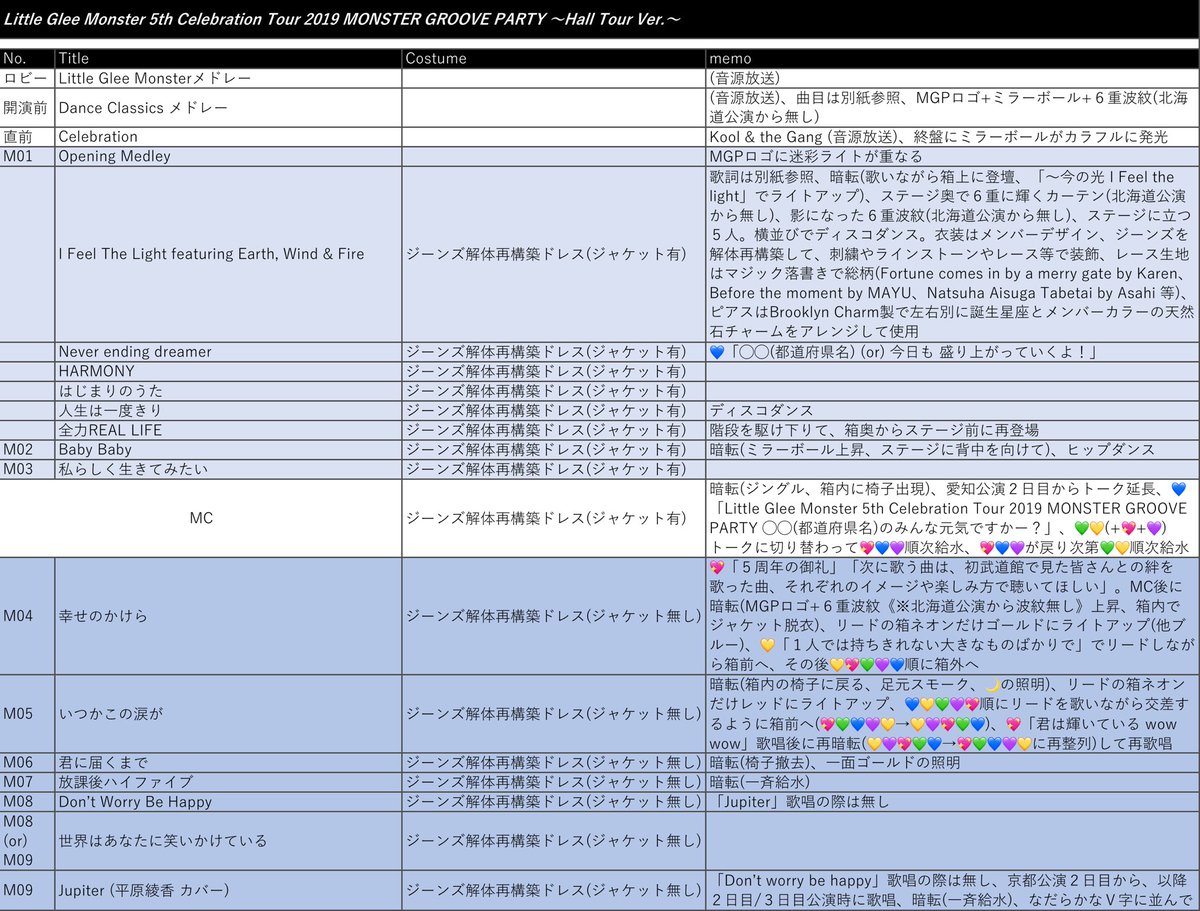
Task: Select the 'Never ending dreamer' cell
Action: (x=229, y=352)
